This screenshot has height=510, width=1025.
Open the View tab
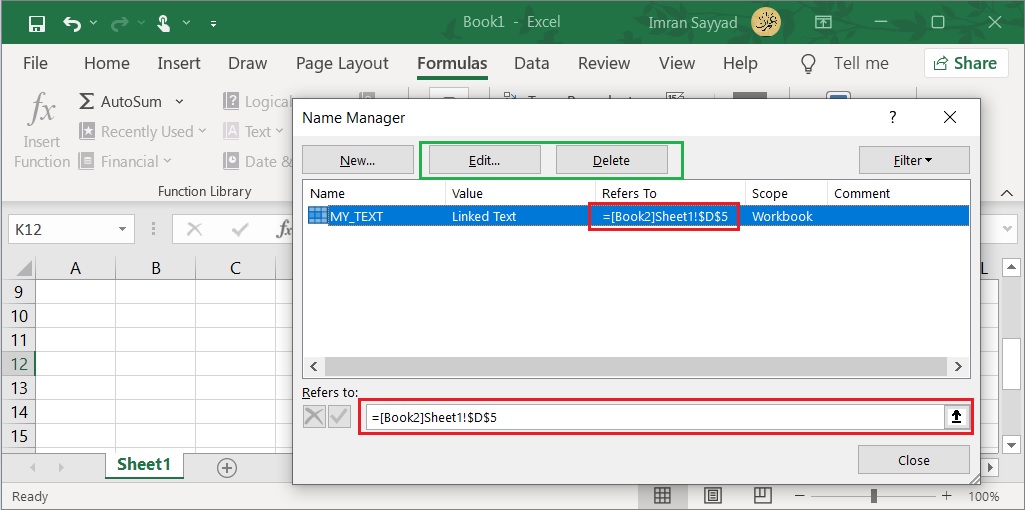pyautogui.click(x=677, y=63)
